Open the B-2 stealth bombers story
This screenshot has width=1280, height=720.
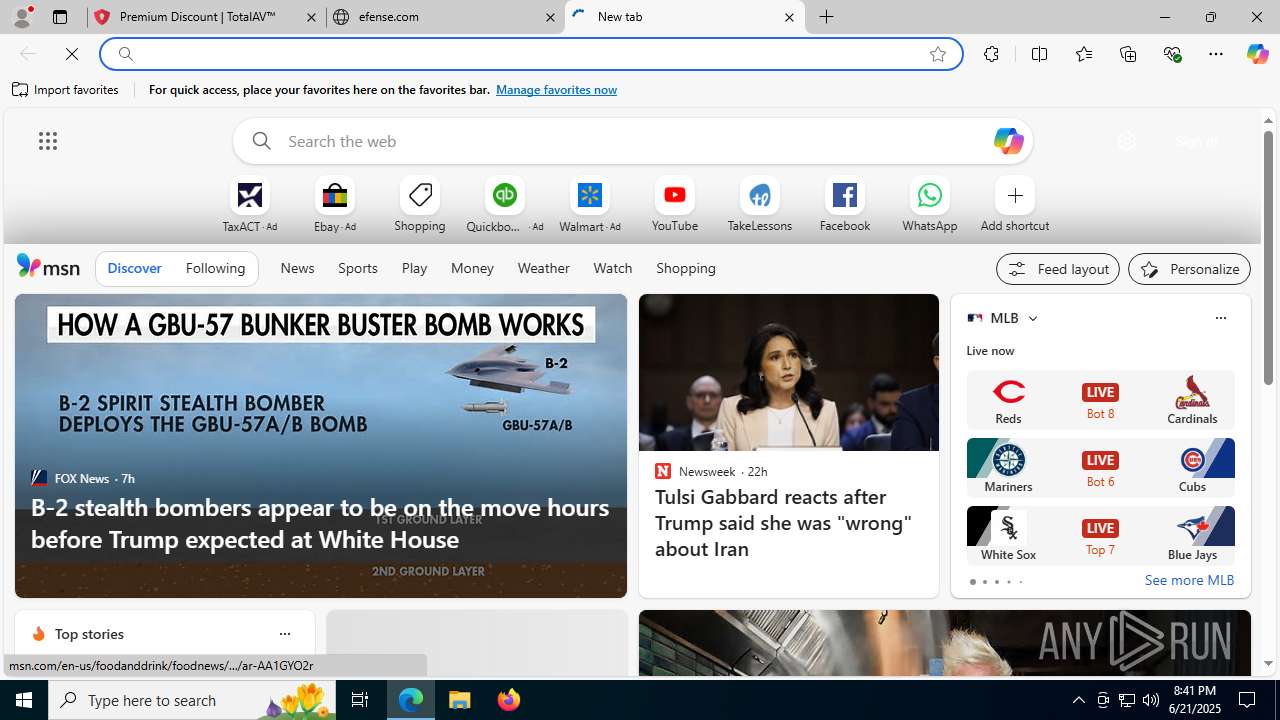click(x=320, y=523)
